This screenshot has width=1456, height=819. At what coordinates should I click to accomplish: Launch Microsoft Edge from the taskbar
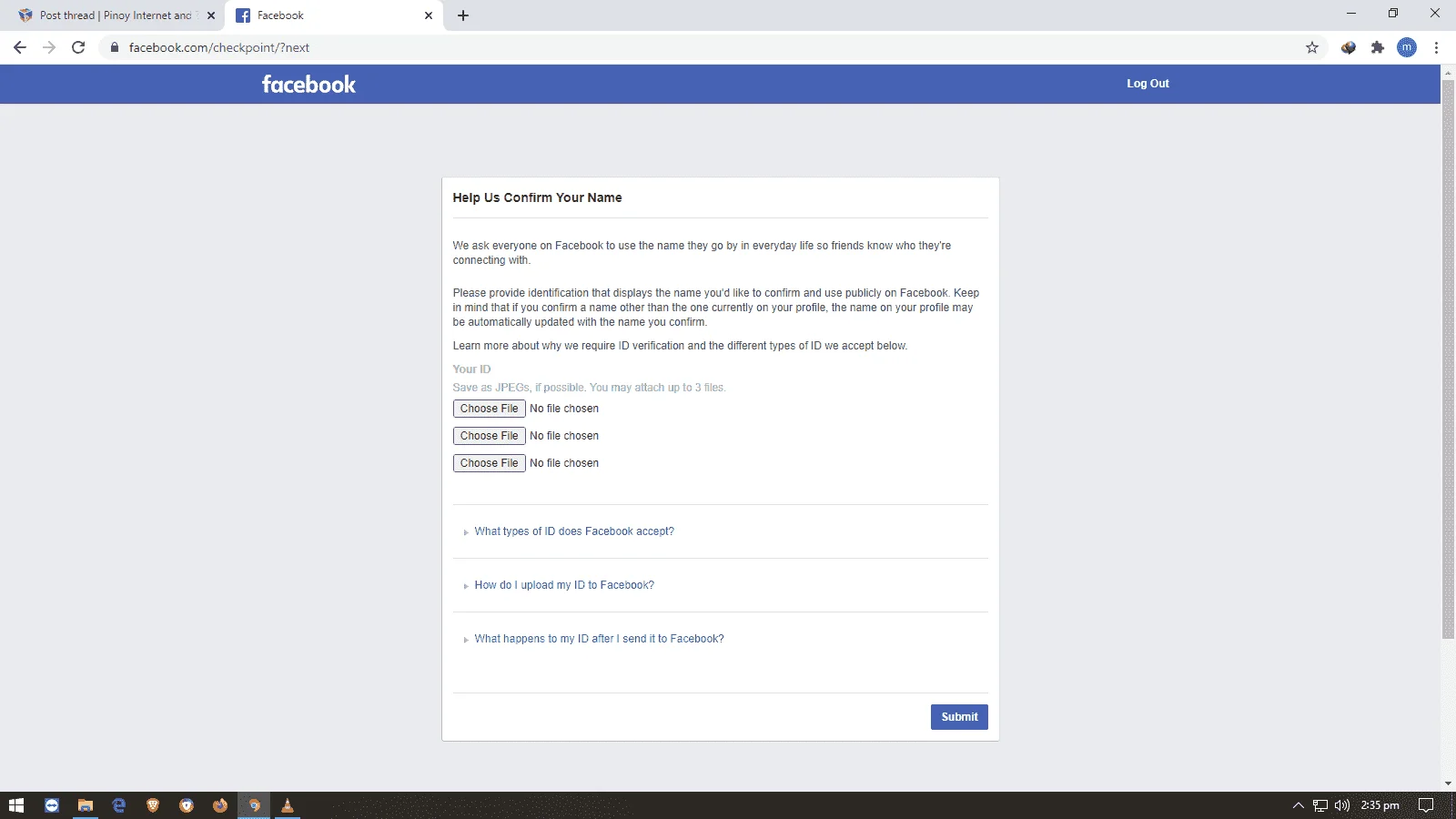point(119,805)
